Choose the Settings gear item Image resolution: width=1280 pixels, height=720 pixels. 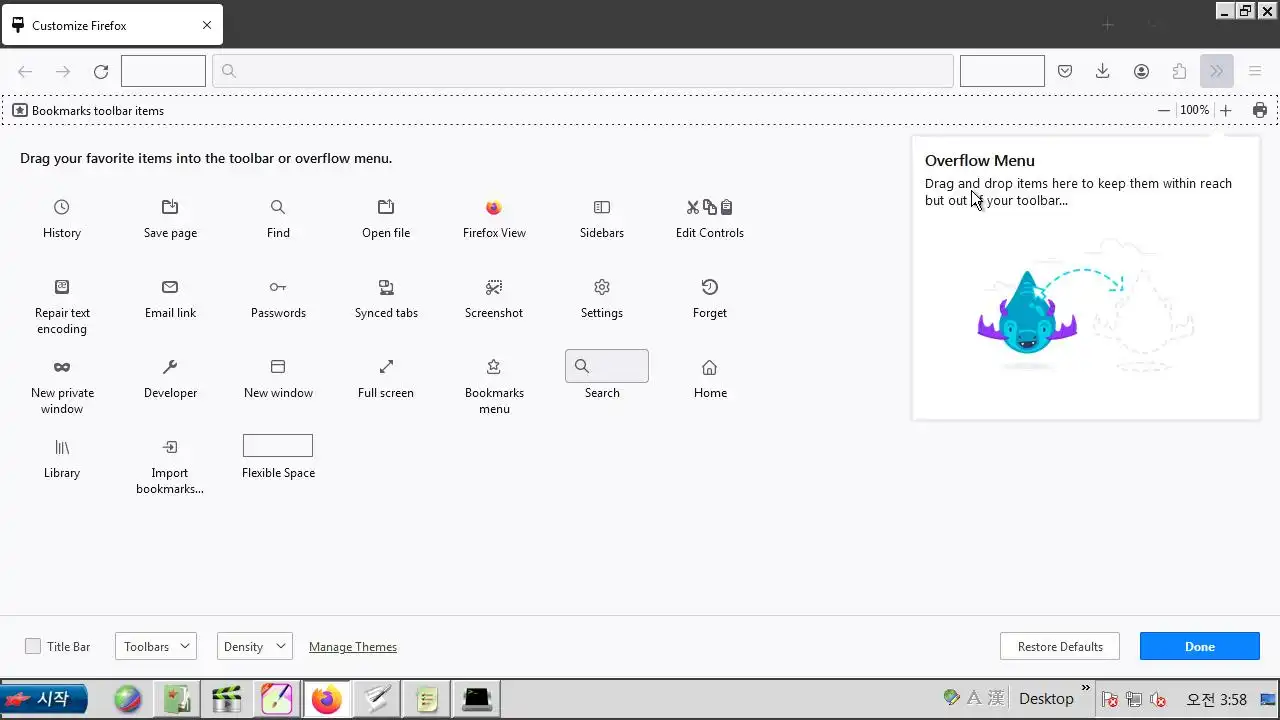point(602,298)
